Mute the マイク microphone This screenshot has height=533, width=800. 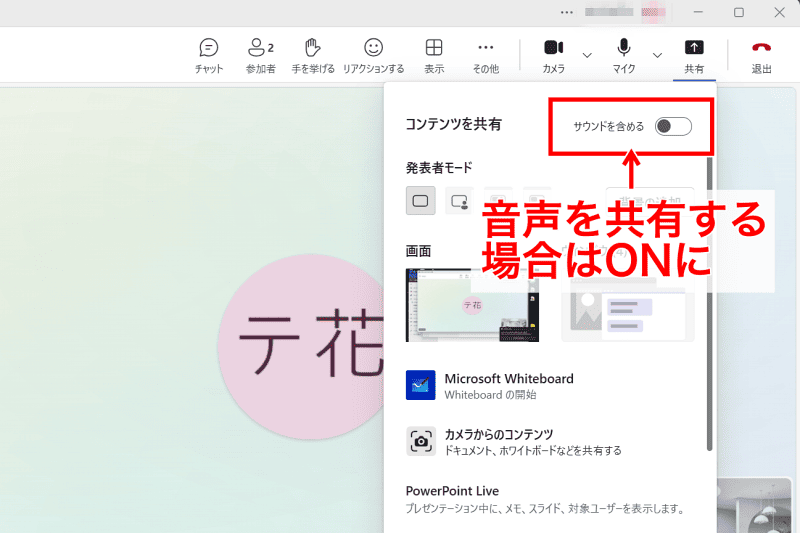(x=624, y=55)
